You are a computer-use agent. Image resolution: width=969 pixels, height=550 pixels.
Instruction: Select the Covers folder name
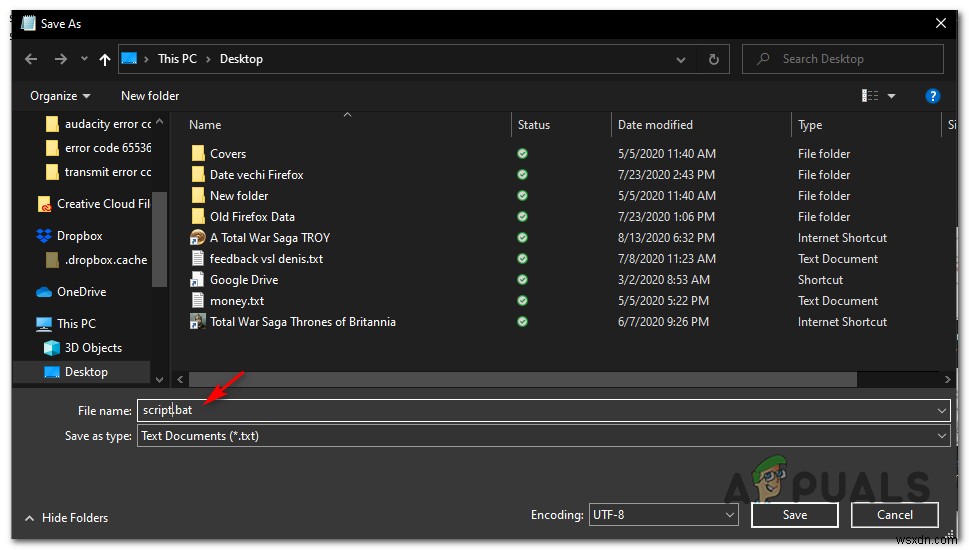point(228,154)
